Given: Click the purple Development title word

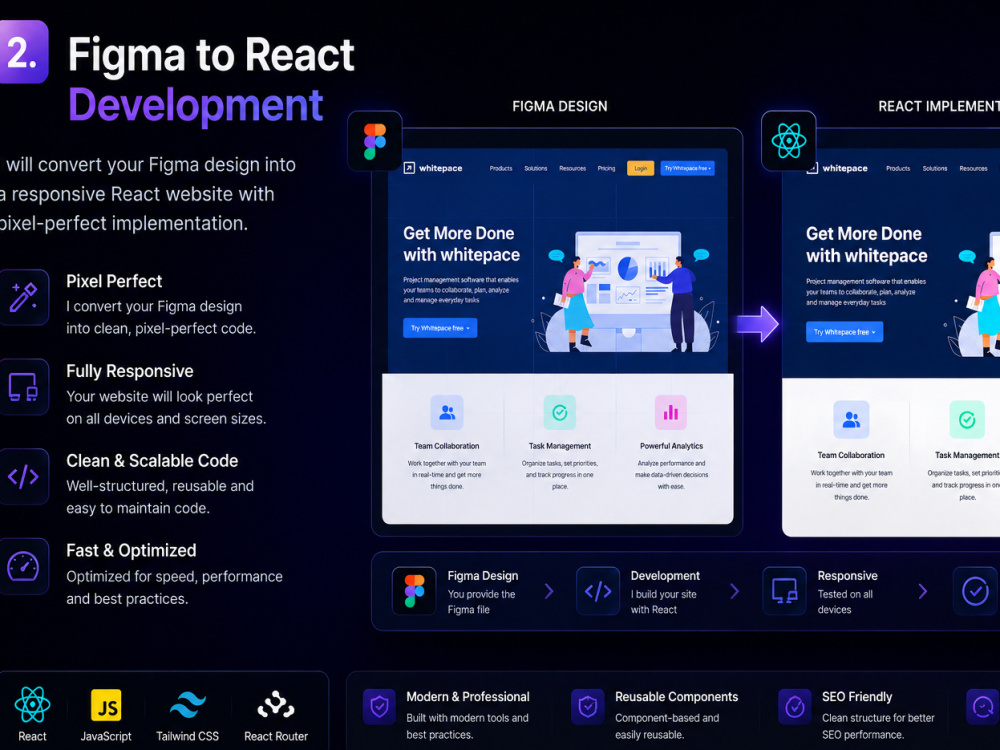Looking at the screenshot, I should click(x=196, y=105).
